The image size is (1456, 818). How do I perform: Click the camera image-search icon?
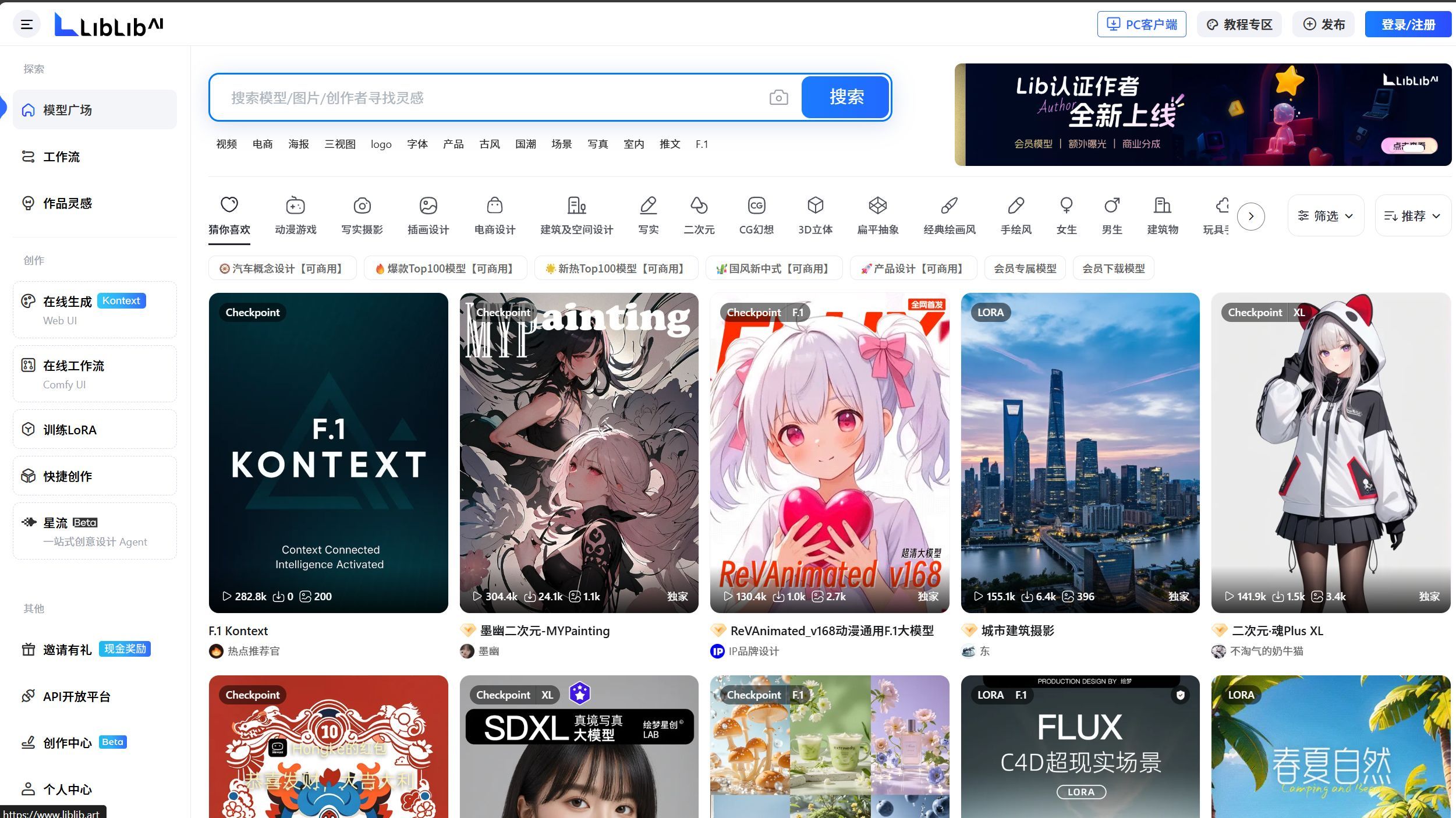[x=778, y=97]
